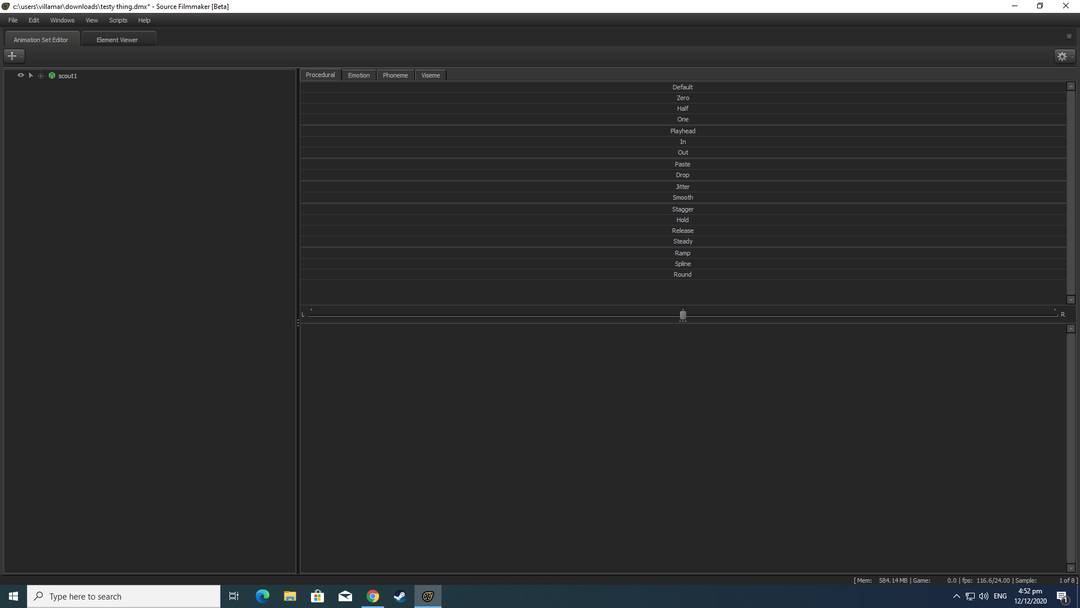Click the speaker volume icon in system tray
1080x608 pixels.
click(x=984, y=596)
